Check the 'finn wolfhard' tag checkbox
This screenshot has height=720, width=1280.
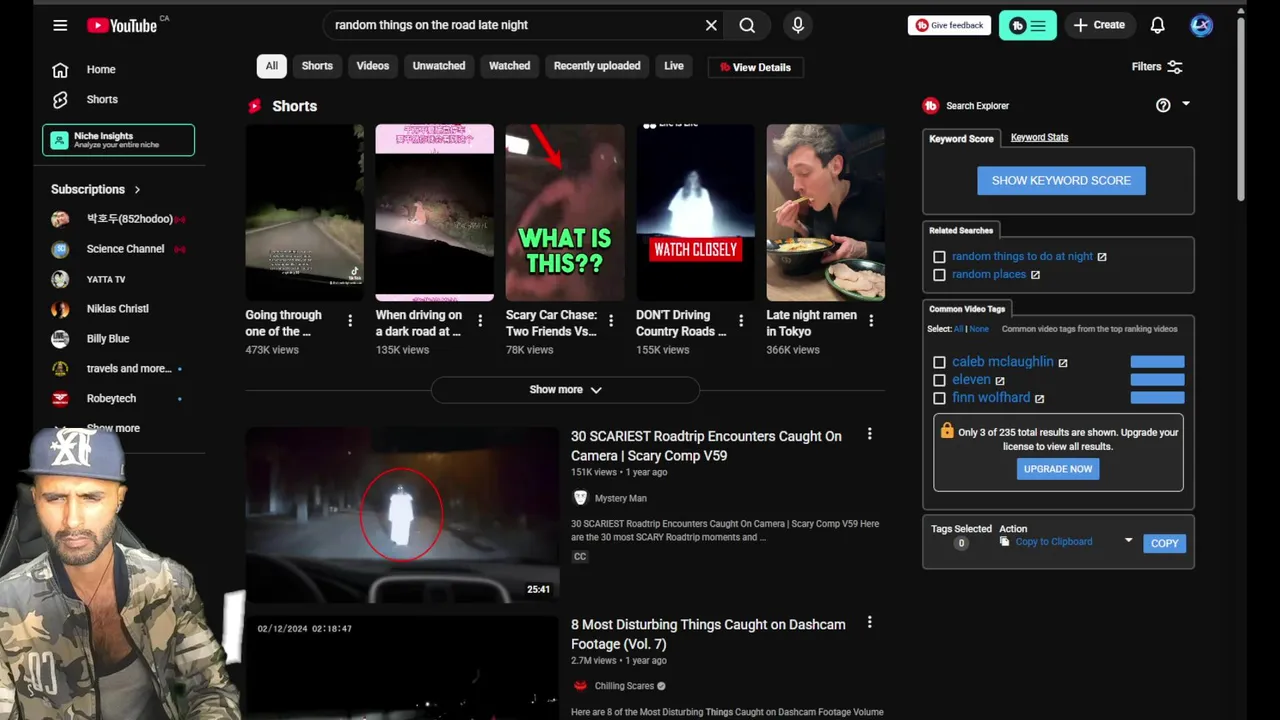pos(939,398)
